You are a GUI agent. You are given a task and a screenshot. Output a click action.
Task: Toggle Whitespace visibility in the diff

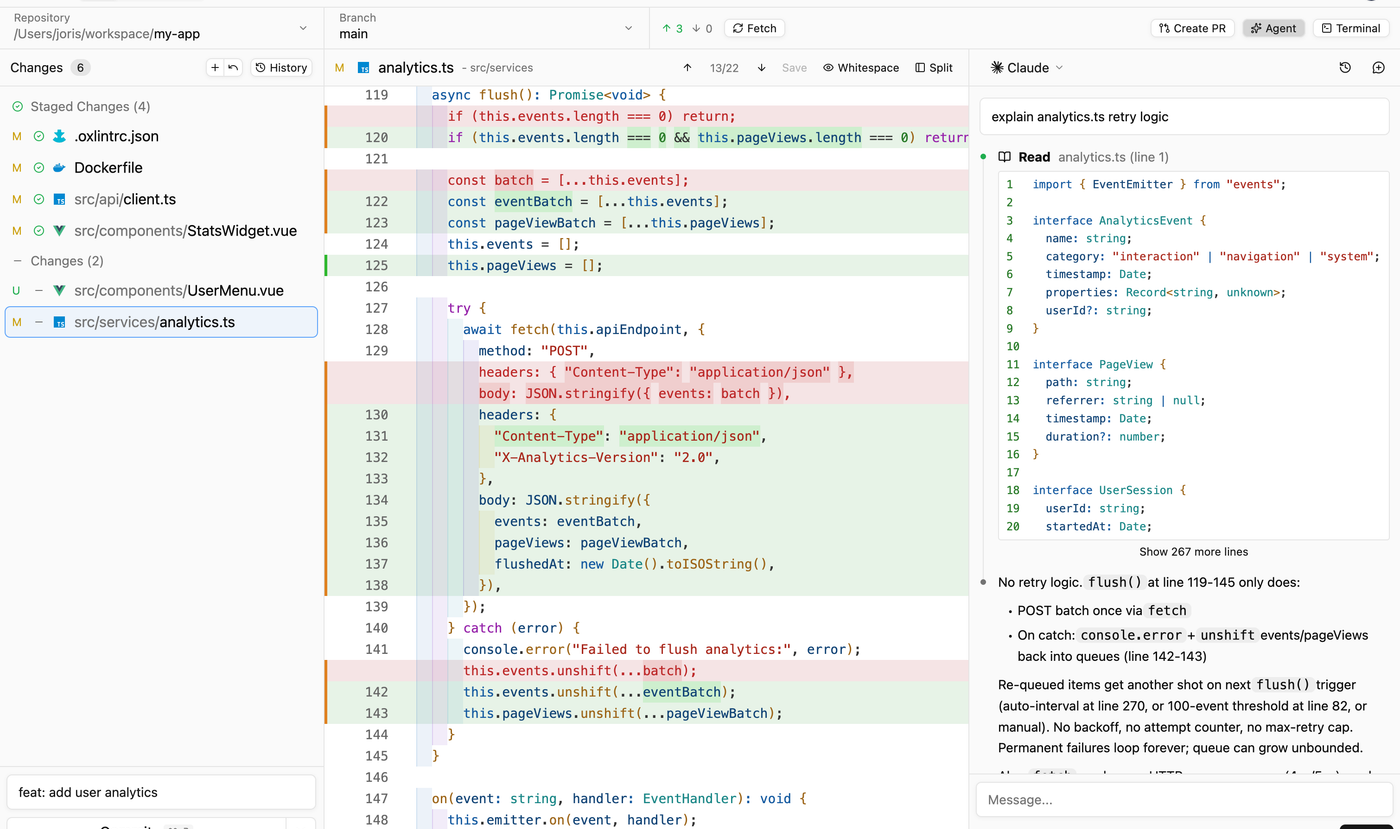coord(861,68)
